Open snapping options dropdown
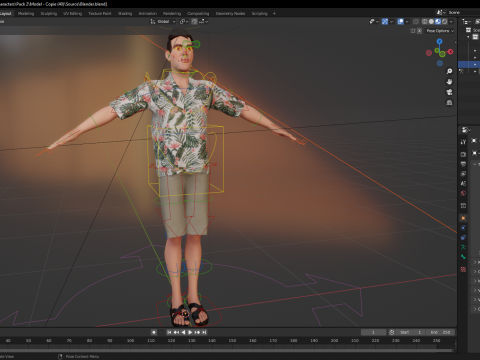 click(204, 21)
